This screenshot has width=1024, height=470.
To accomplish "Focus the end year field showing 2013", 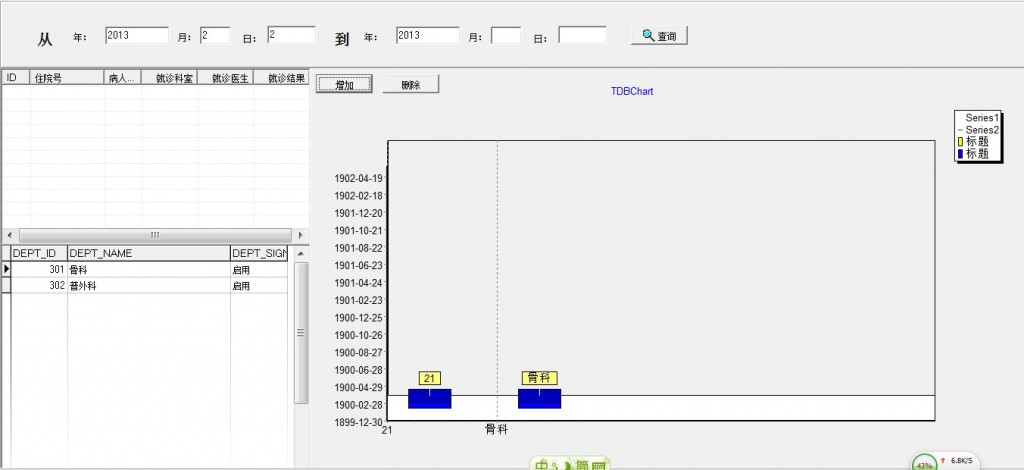I will click(428, 35).
